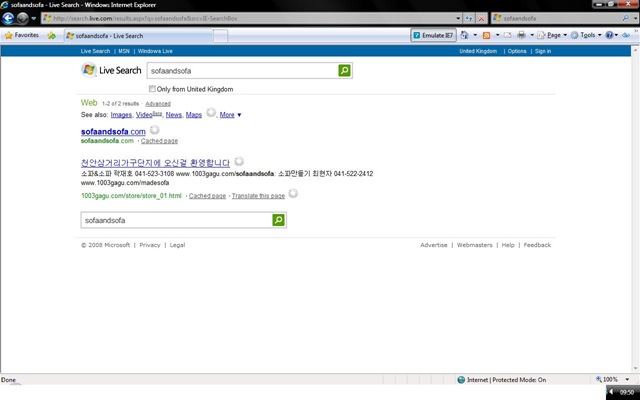Go back with the blue Back arrow
Screen dimensions: 640x400
8,18
